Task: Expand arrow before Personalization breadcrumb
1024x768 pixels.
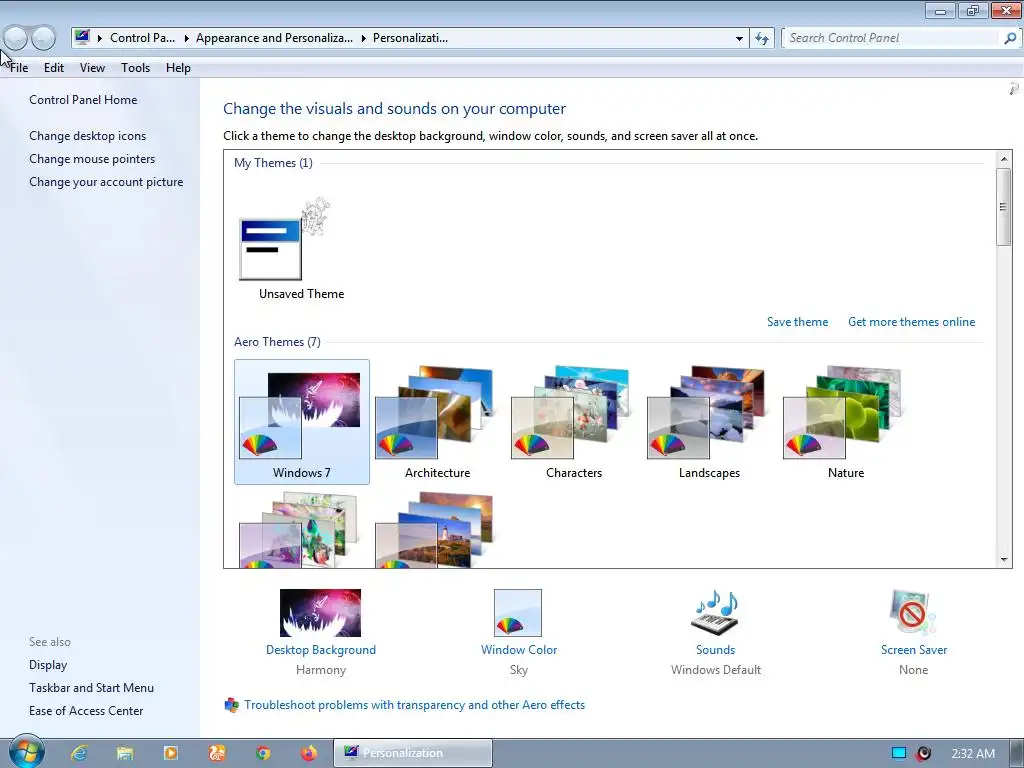Action: pyautogui.click(x=364, y=38)
